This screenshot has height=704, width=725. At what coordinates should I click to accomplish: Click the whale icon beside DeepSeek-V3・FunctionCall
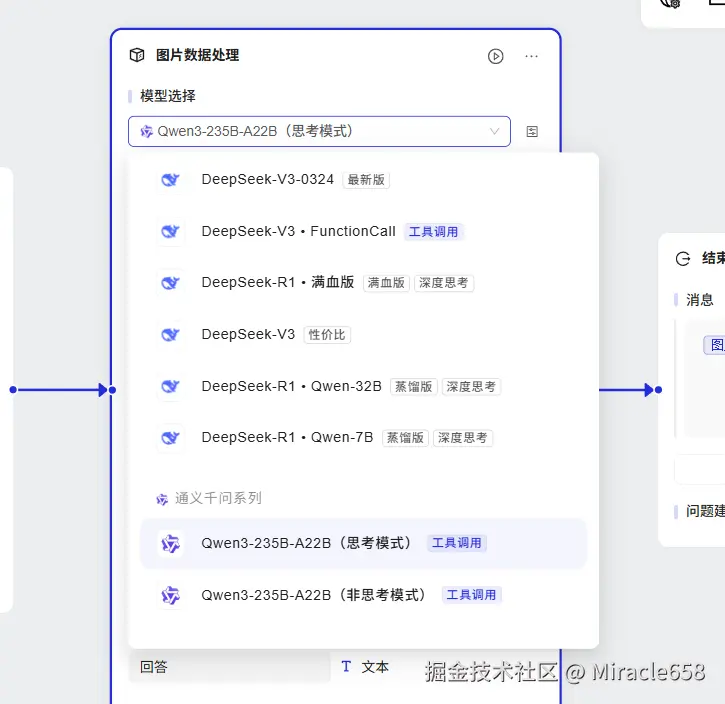click(171, 231)
